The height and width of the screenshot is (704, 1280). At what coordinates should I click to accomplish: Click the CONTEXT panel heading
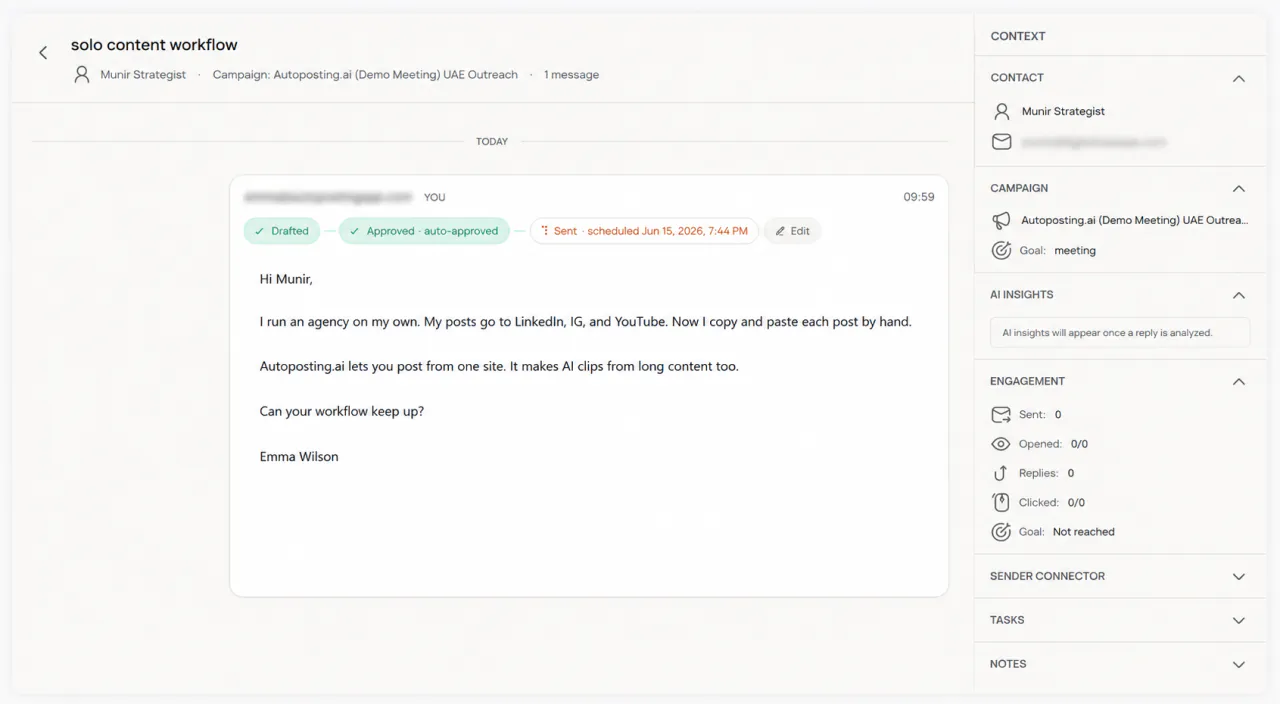point(1018,36)
